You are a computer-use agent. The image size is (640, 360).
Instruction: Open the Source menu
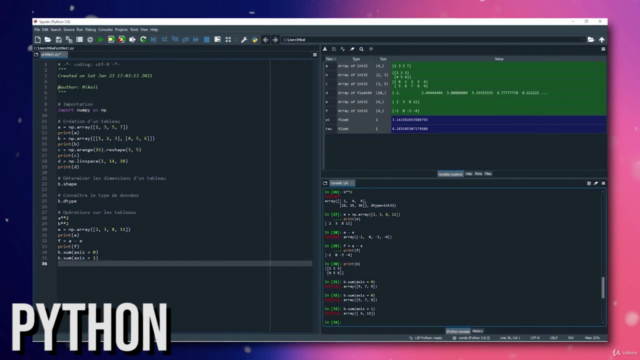(x=69, y=30)
